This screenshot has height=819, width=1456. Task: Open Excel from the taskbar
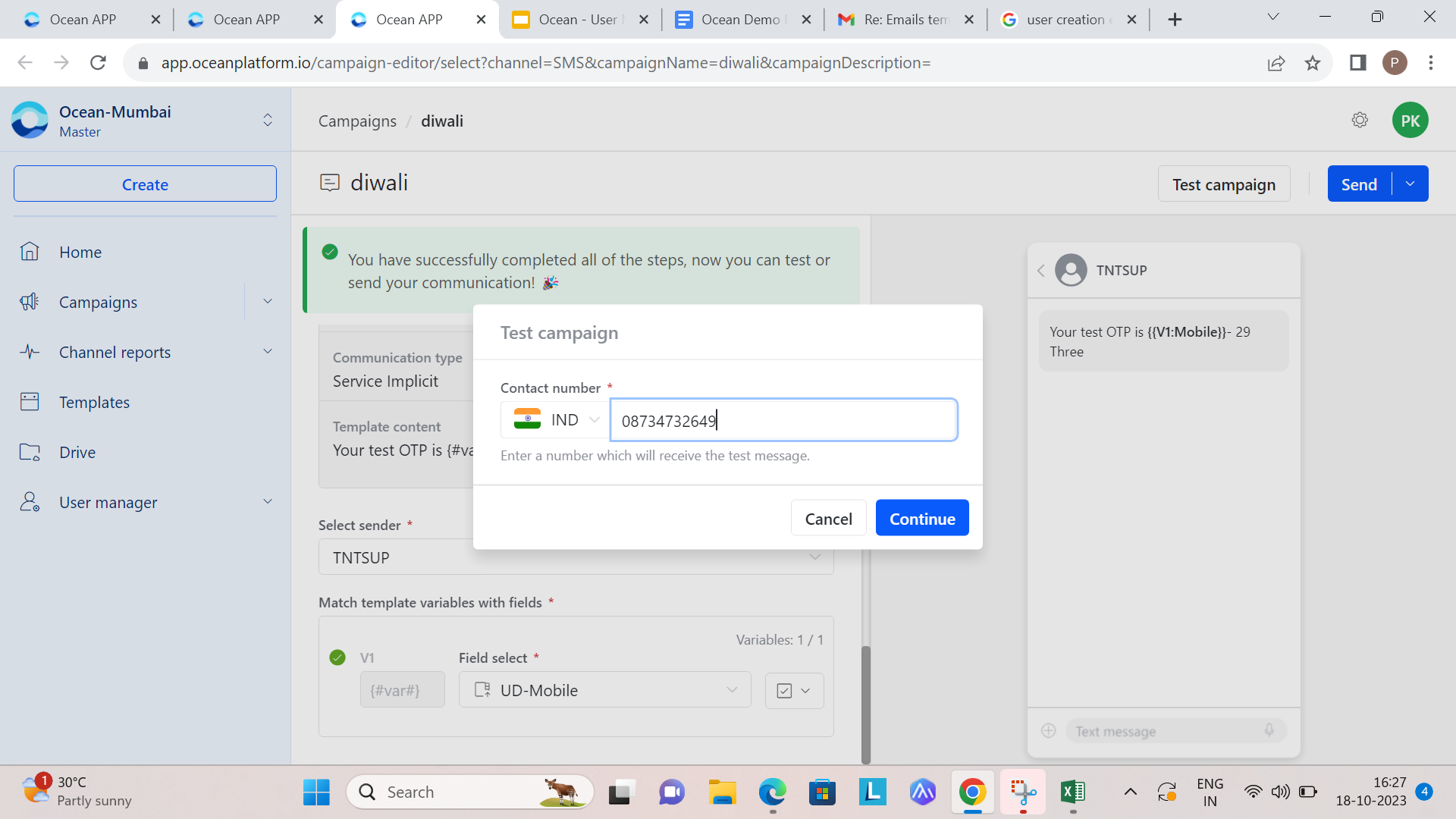coord(1073,792)
